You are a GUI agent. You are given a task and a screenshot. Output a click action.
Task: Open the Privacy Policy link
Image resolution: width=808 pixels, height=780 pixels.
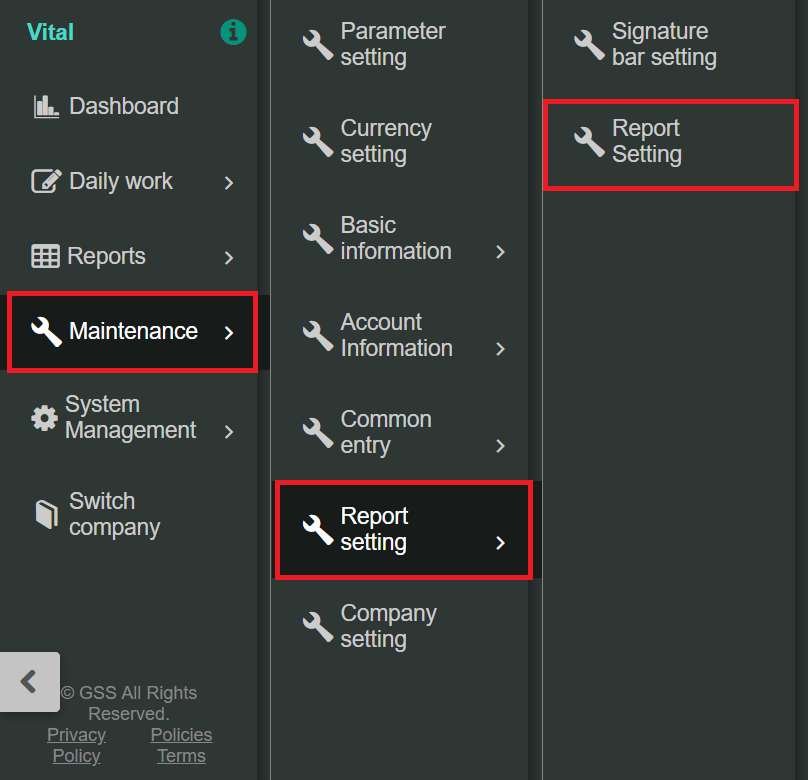[76, 745]
